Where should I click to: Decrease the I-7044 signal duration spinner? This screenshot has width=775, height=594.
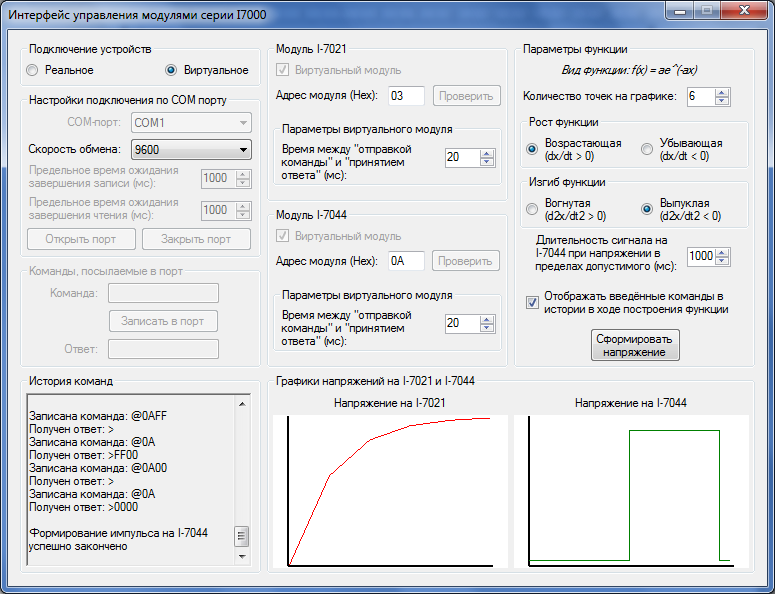pyautogui.click(x=722, y=261)
